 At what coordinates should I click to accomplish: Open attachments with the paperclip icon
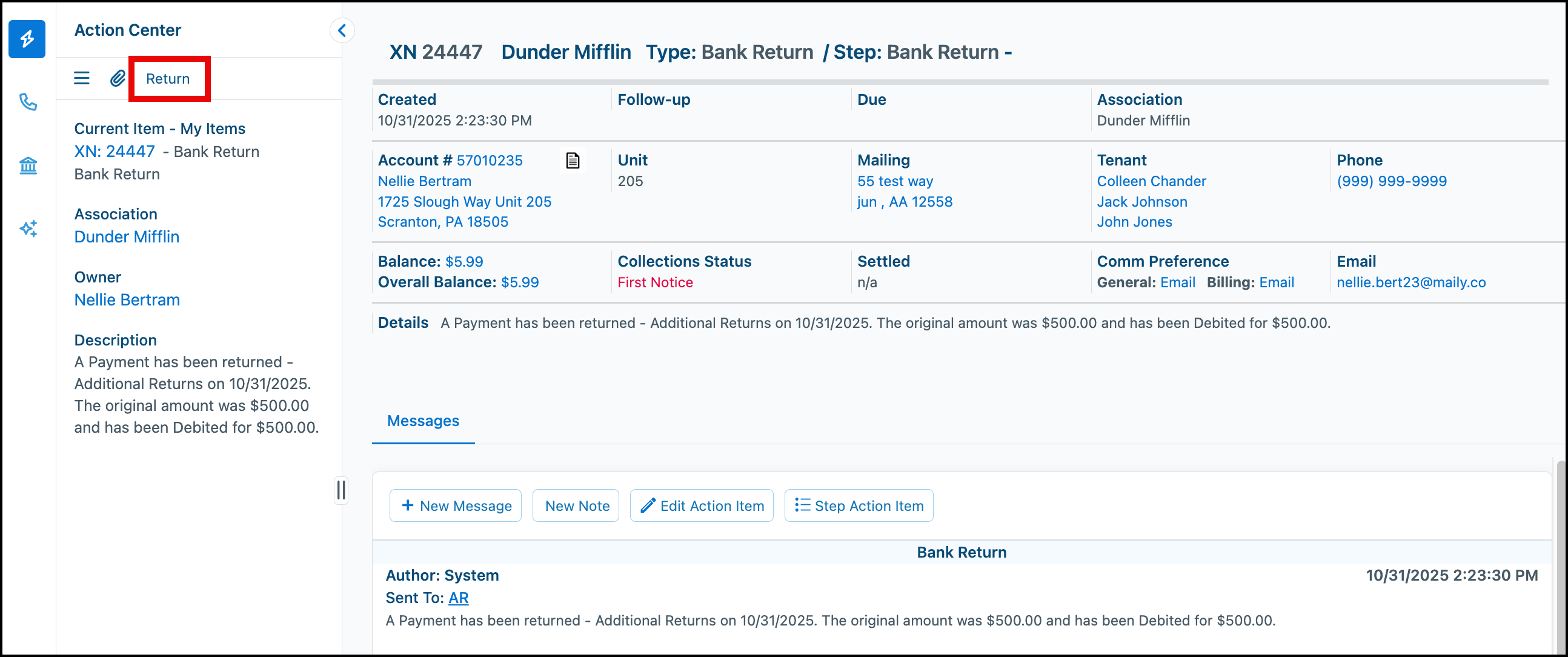pos(118,78)
